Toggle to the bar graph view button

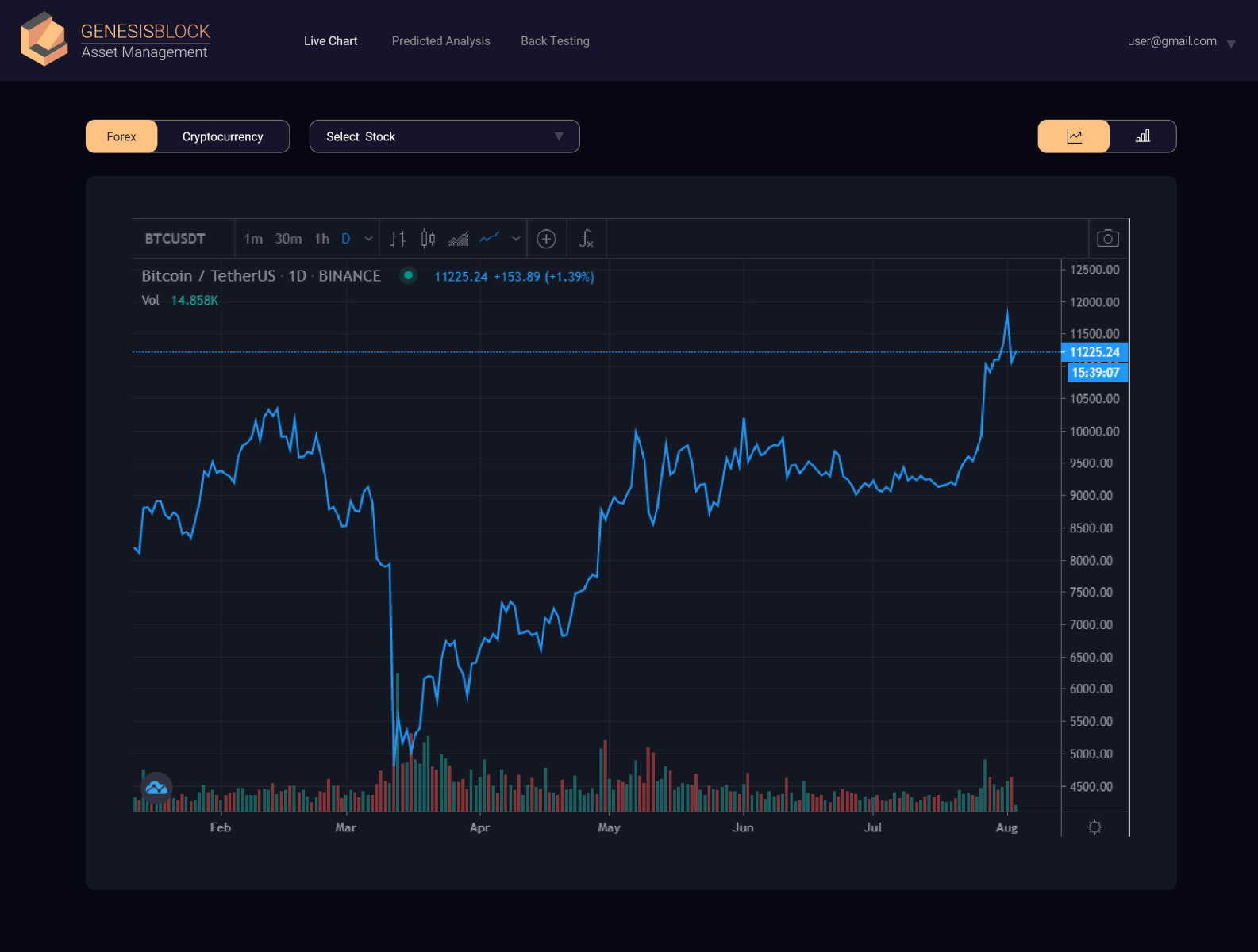point(1142,136)
